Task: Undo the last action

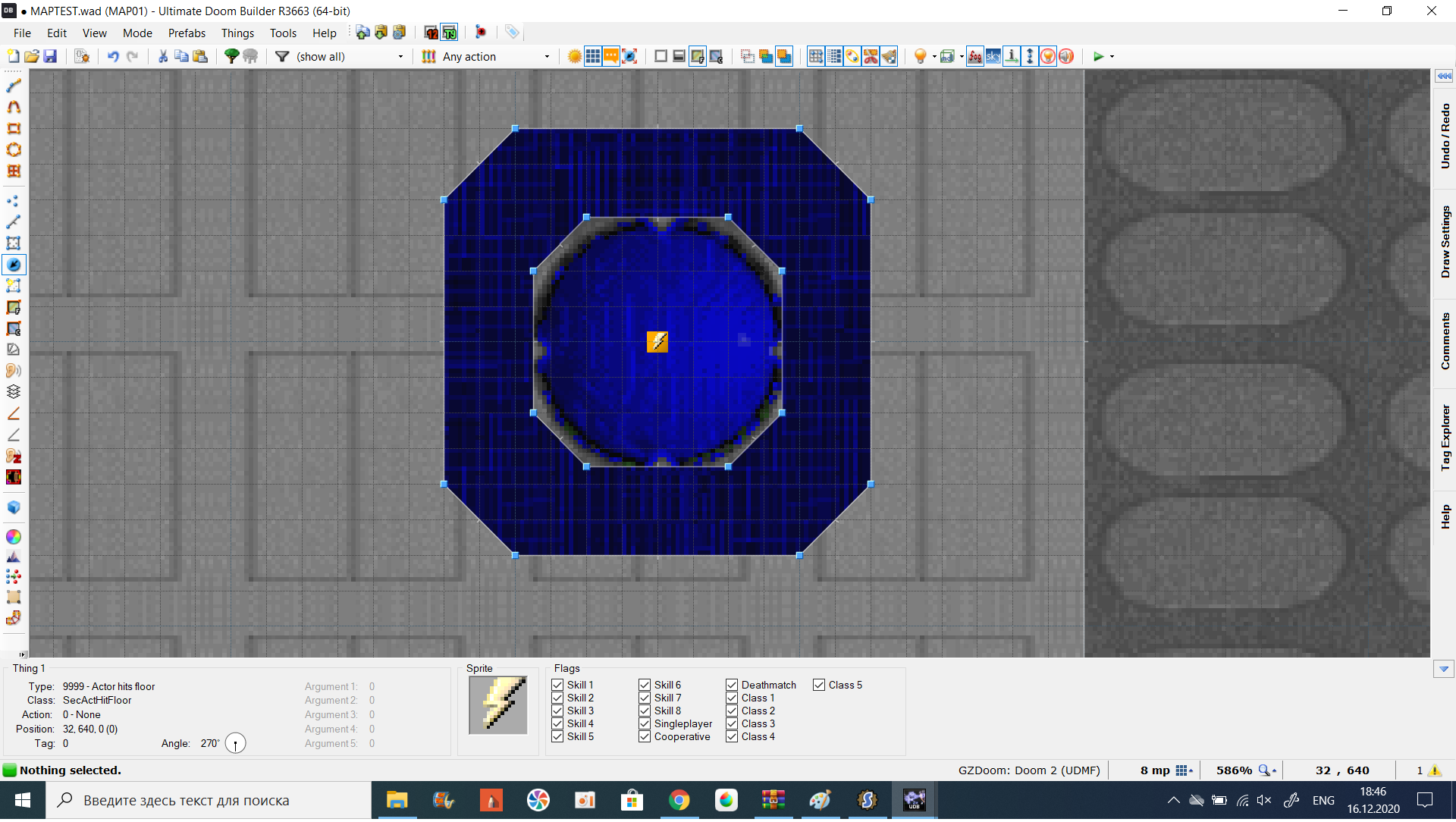Action: [113, 56]
